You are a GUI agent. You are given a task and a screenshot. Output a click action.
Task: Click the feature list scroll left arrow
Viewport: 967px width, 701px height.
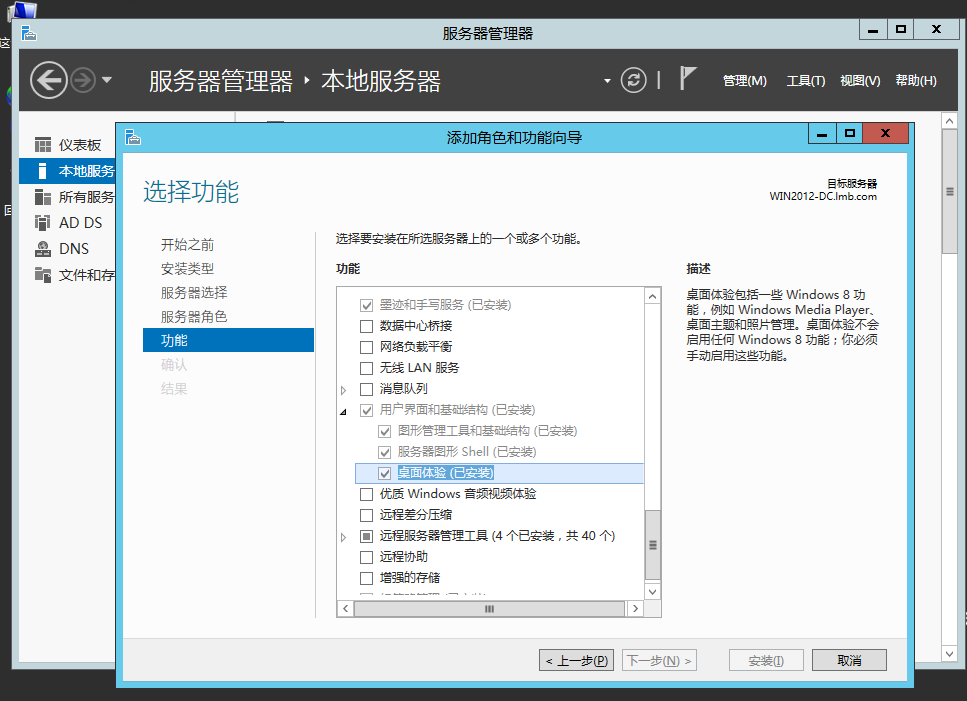point(345,609)
